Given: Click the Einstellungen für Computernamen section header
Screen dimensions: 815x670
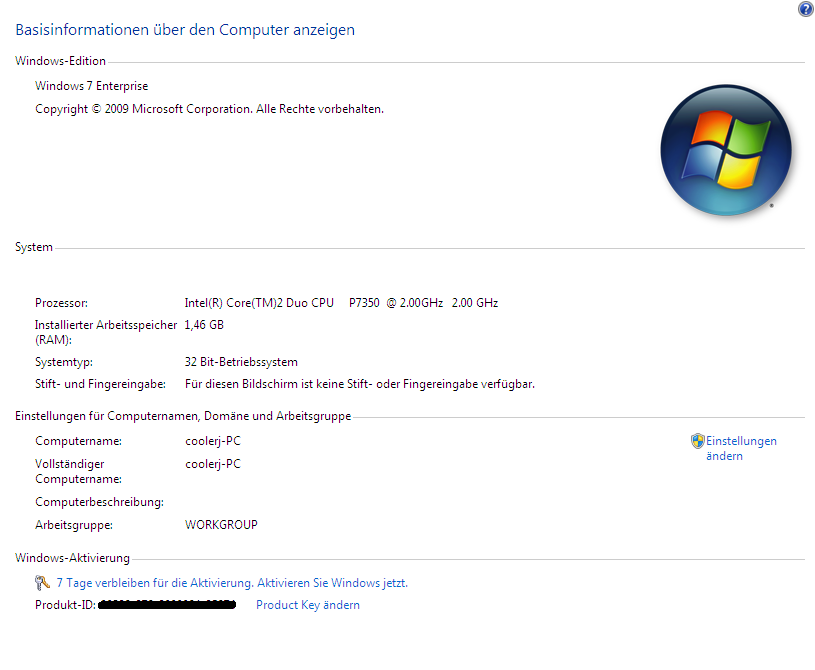Looking at the screenshot, I should tap(183, 416).
